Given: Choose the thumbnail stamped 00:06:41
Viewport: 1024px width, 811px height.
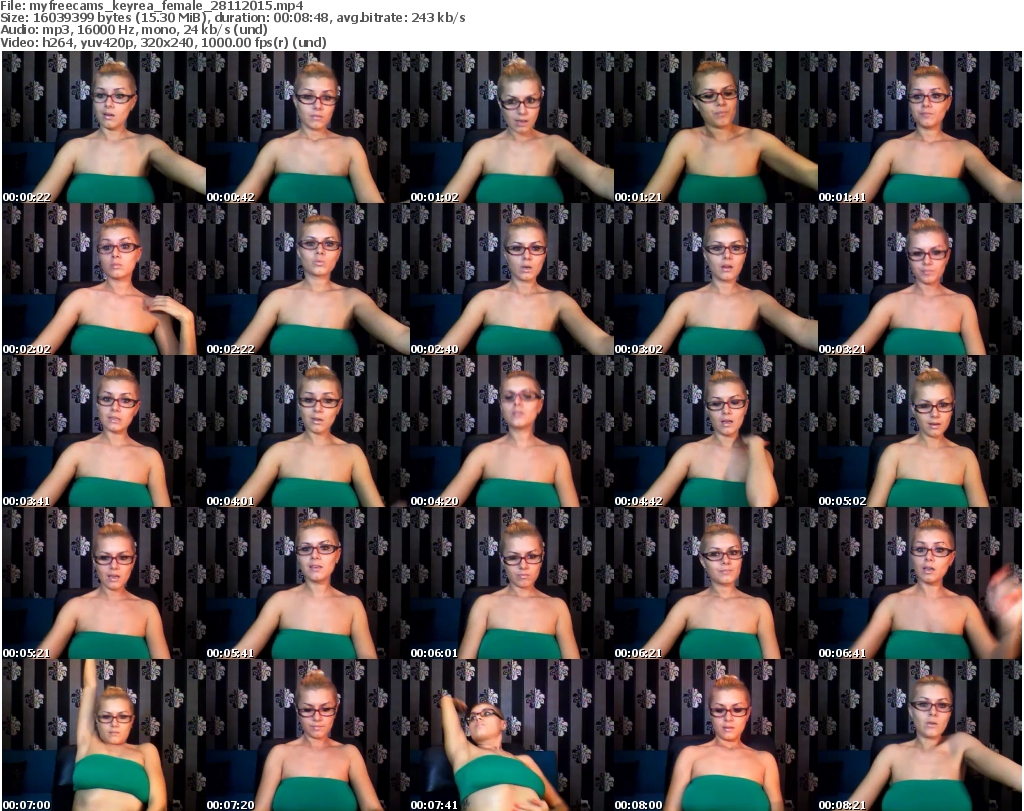Looking at the screenshot, I should (x=919, y=583).
